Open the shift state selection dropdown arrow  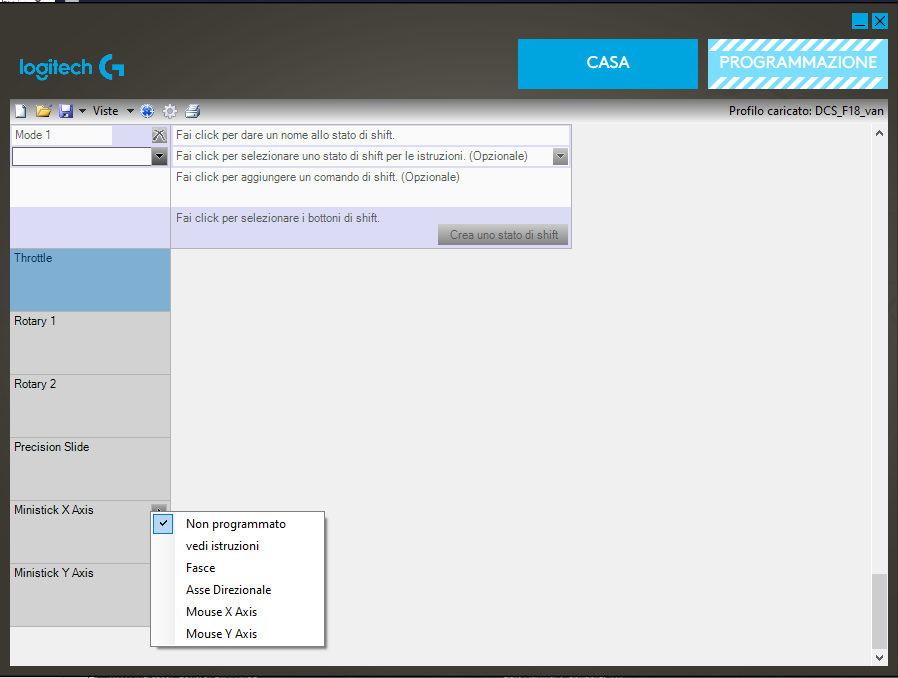click(x=560, y=156)
